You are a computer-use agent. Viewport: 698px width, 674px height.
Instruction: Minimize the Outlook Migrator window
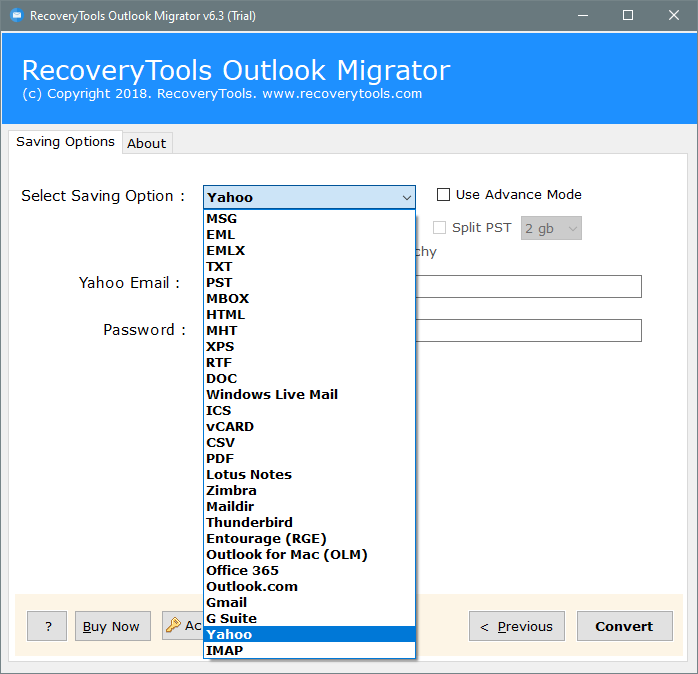[583, 16]
